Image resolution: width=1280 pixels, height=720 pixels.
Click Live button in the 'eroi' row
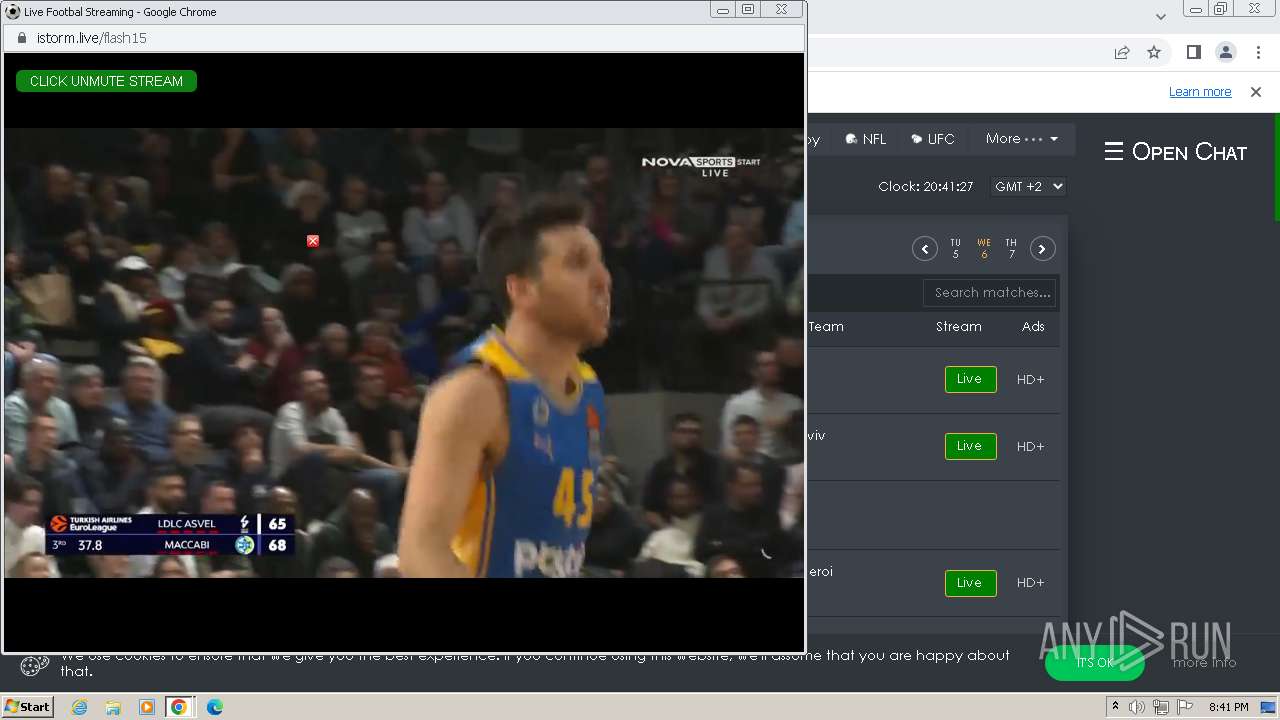point(970,583)
